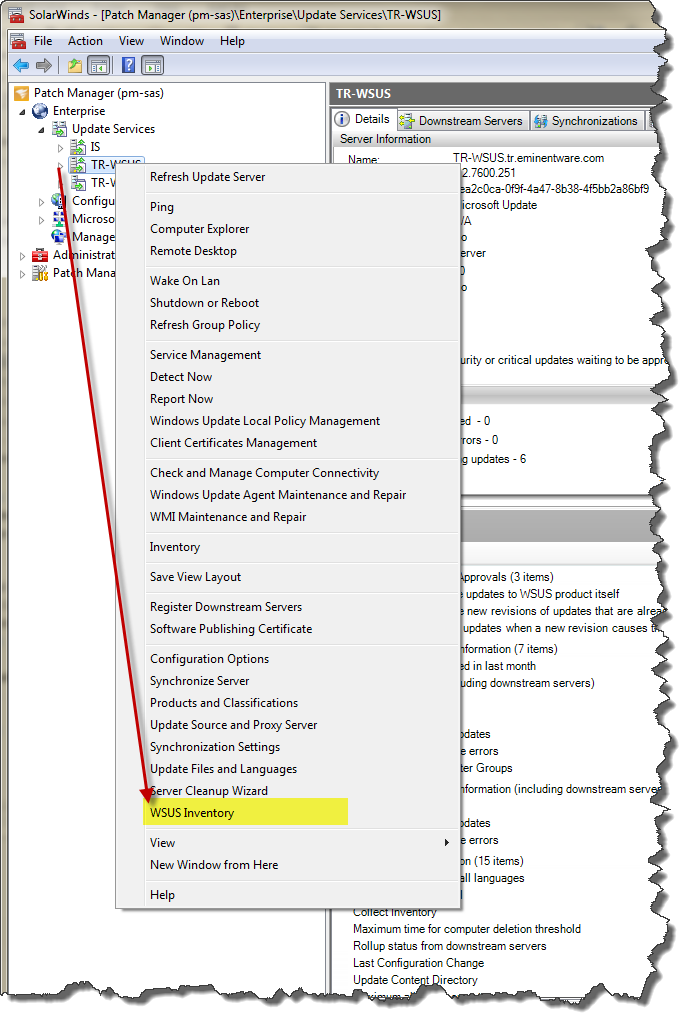Choose Update Files and Languages
Screen dimensions: 693x1025
click(x=223, y=769)
